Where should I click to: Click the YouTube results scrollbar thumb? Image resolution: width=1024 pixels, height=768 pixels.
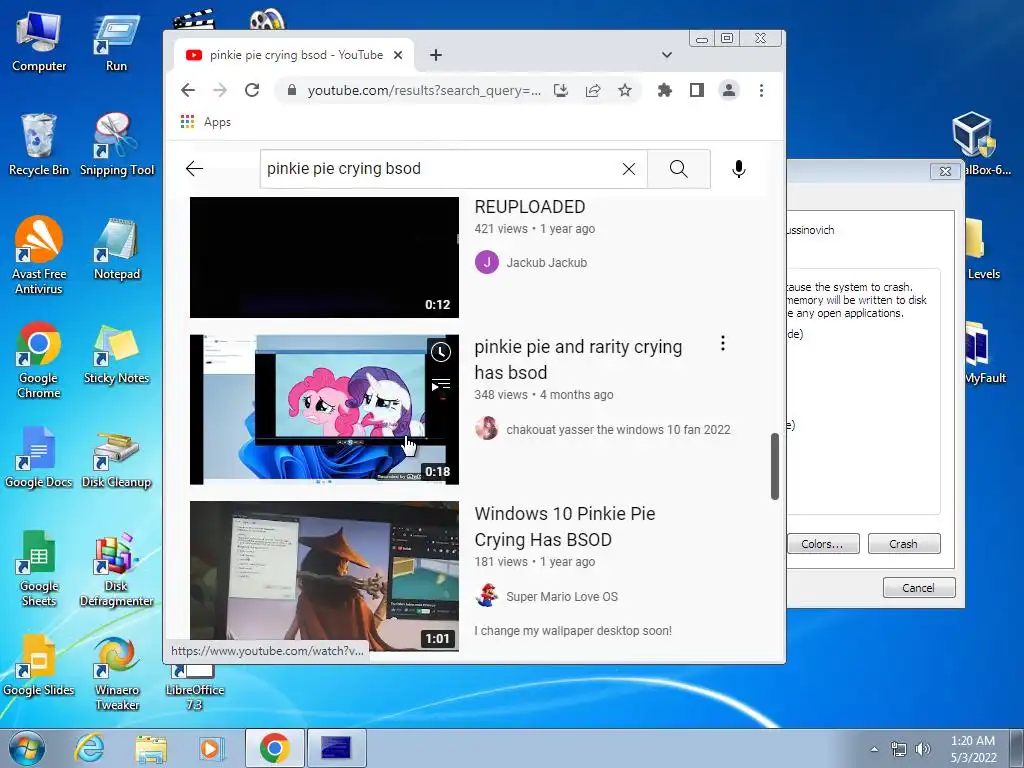click(775, 466)
